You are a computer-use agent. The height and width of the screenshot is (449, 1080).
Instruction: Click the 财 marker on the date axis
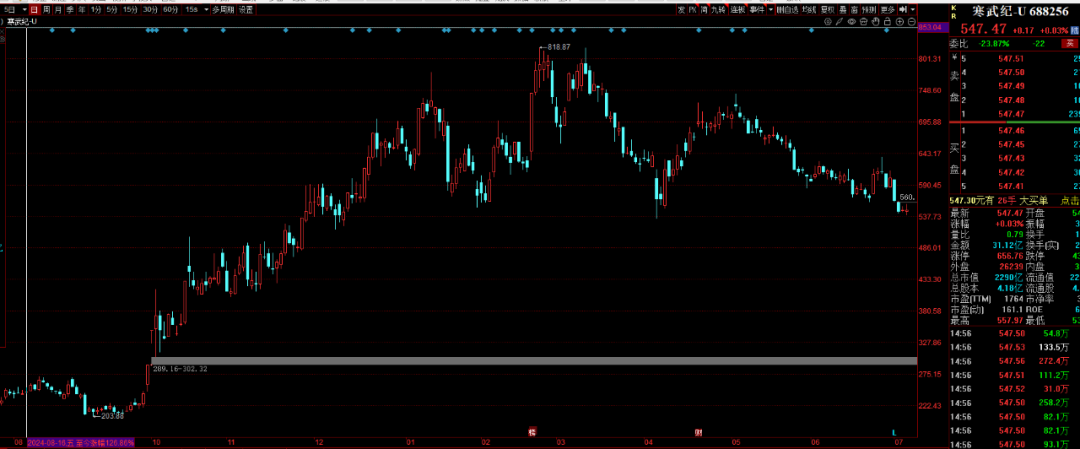click(698, 432)
